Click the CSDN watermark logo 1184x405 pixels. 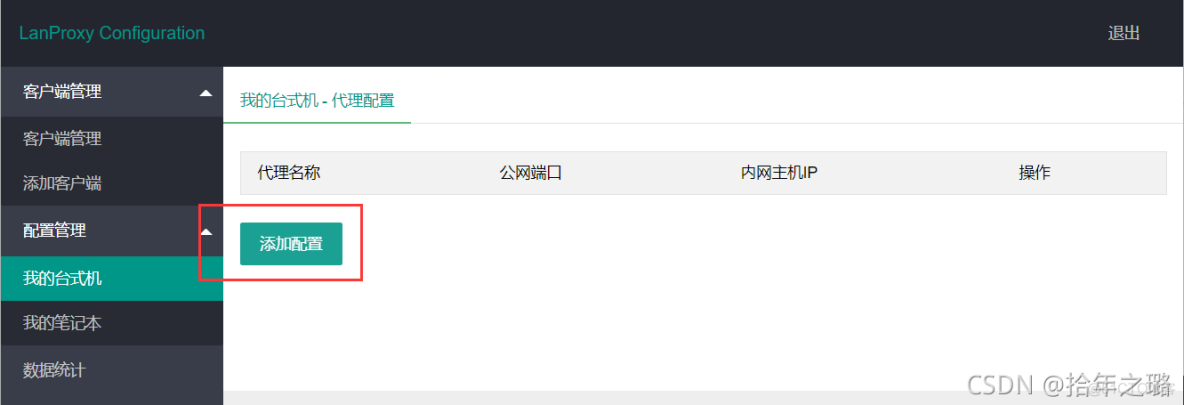click(x=1001, y=386)
